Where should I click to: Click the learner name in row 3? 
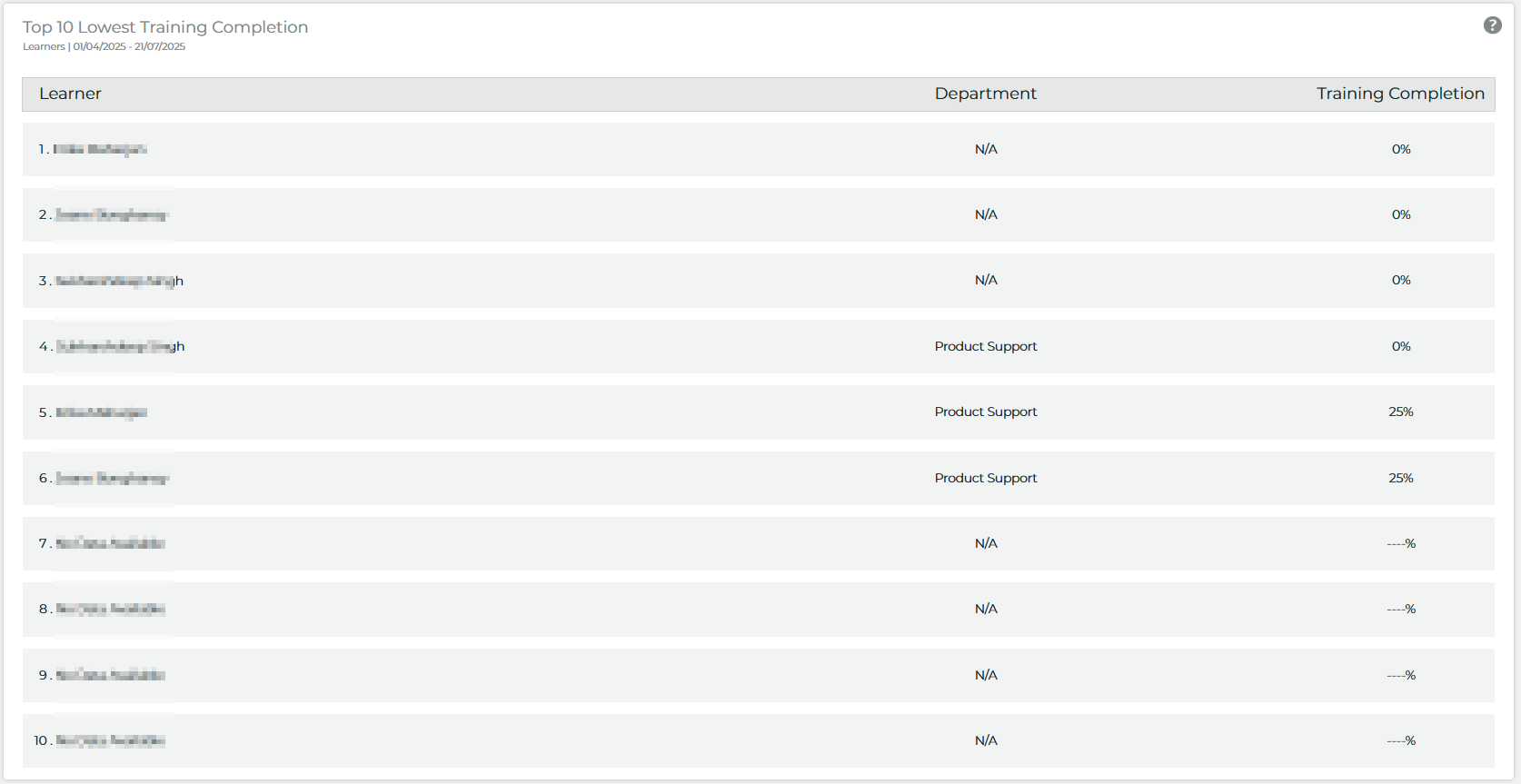tap(119, 281)
